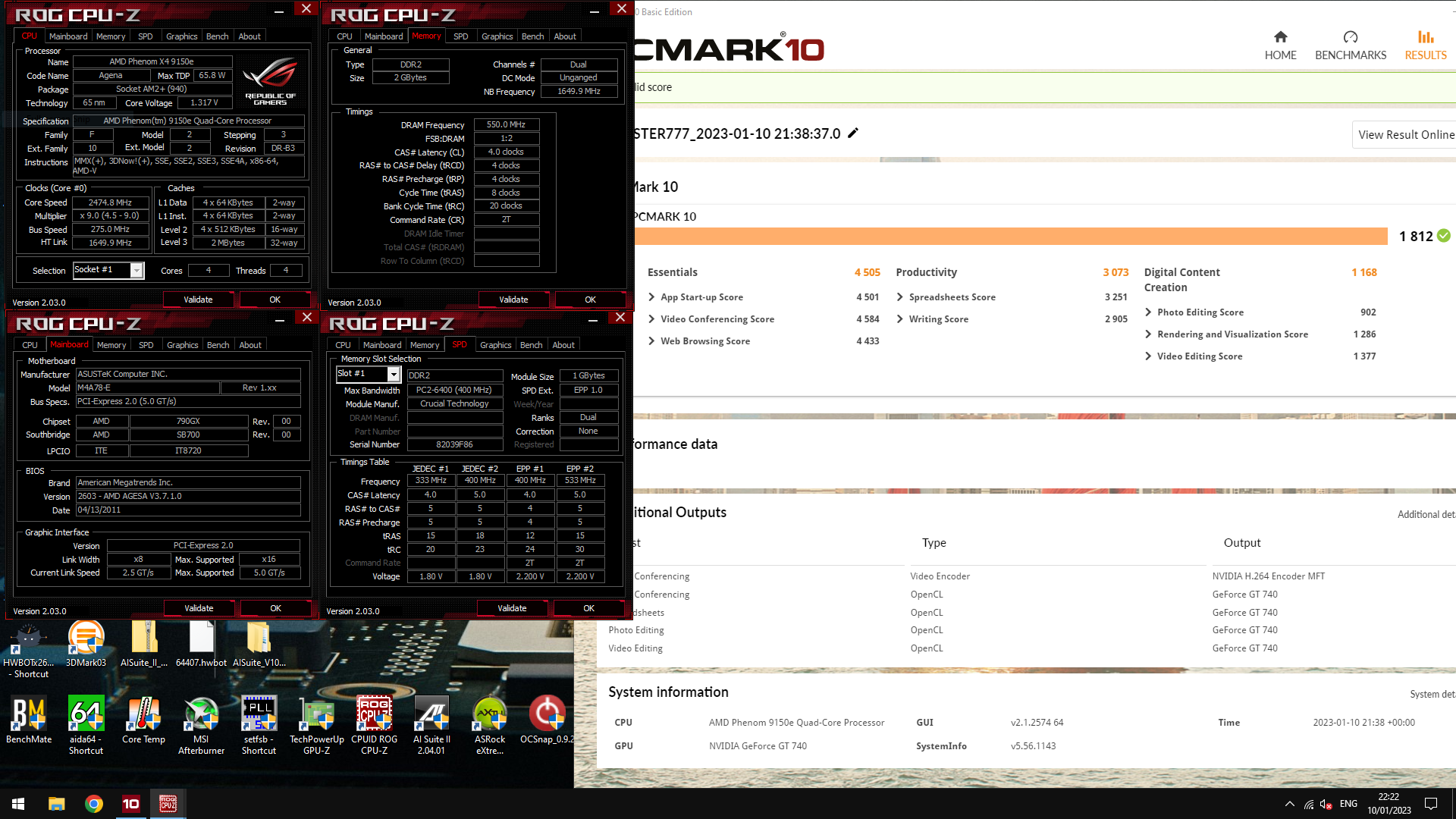
Task: Click the DRAM Frequency value field
Action: click(x=506, y=124)
